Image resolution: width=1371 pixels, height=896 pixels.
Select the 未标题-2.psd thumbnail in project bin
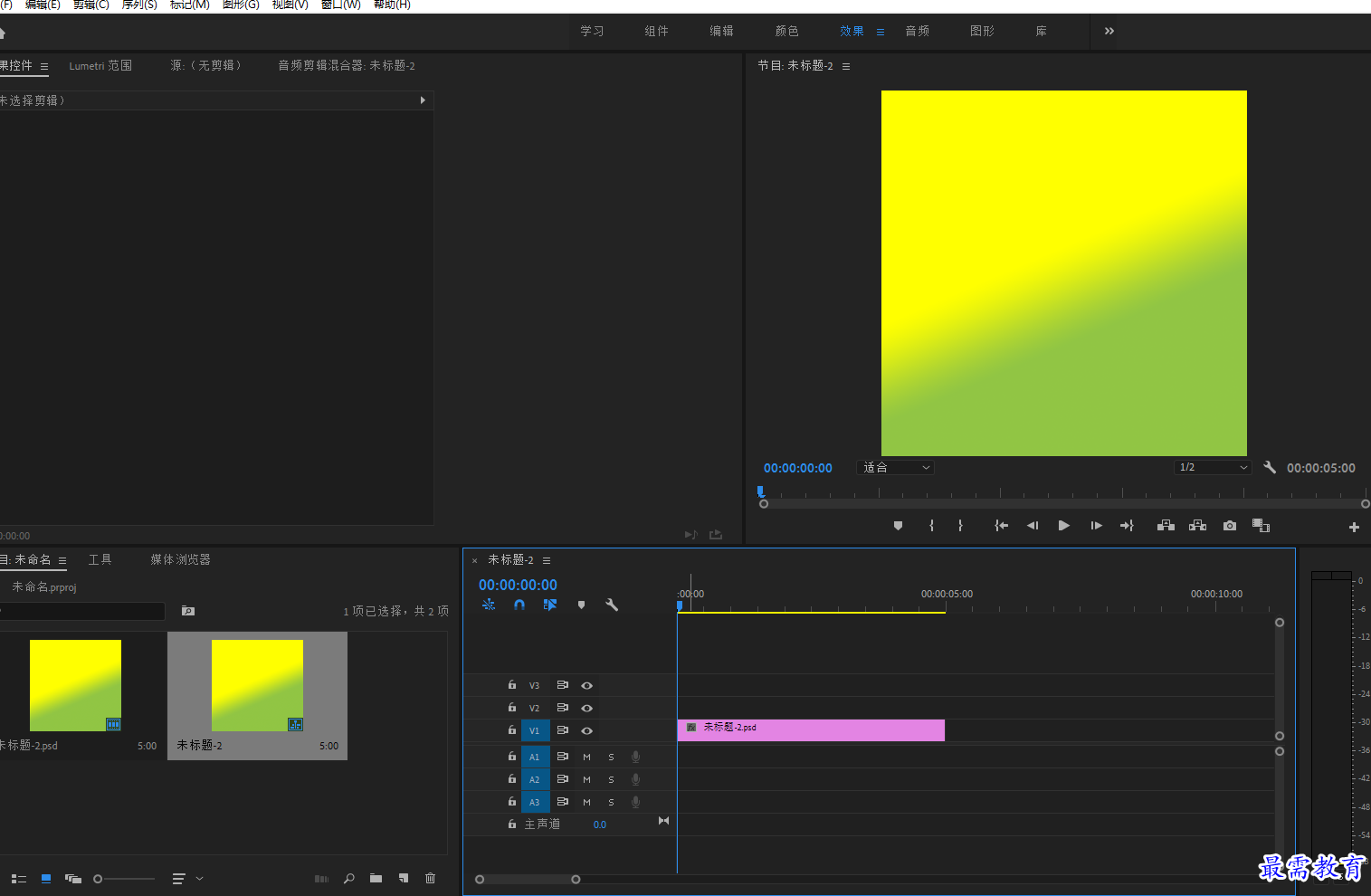click(x=75, y=685)
